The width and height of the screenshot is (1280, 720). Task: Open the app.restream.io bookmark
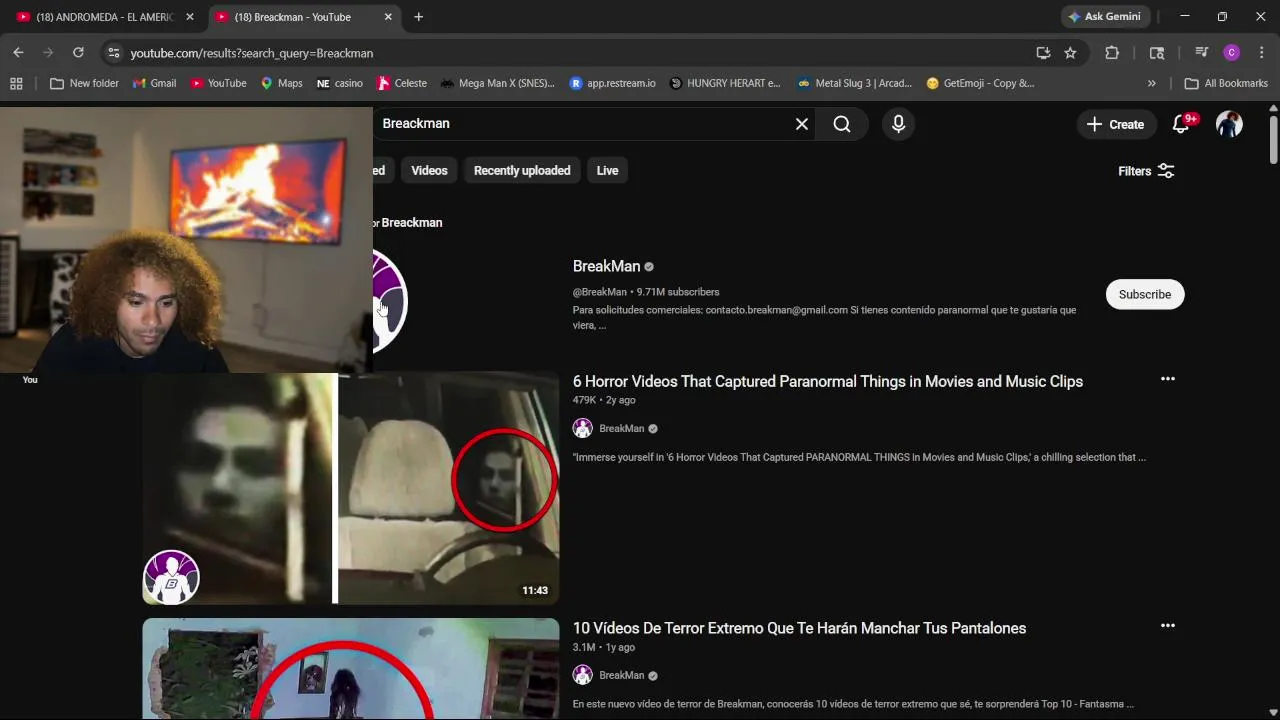(612, 83)
